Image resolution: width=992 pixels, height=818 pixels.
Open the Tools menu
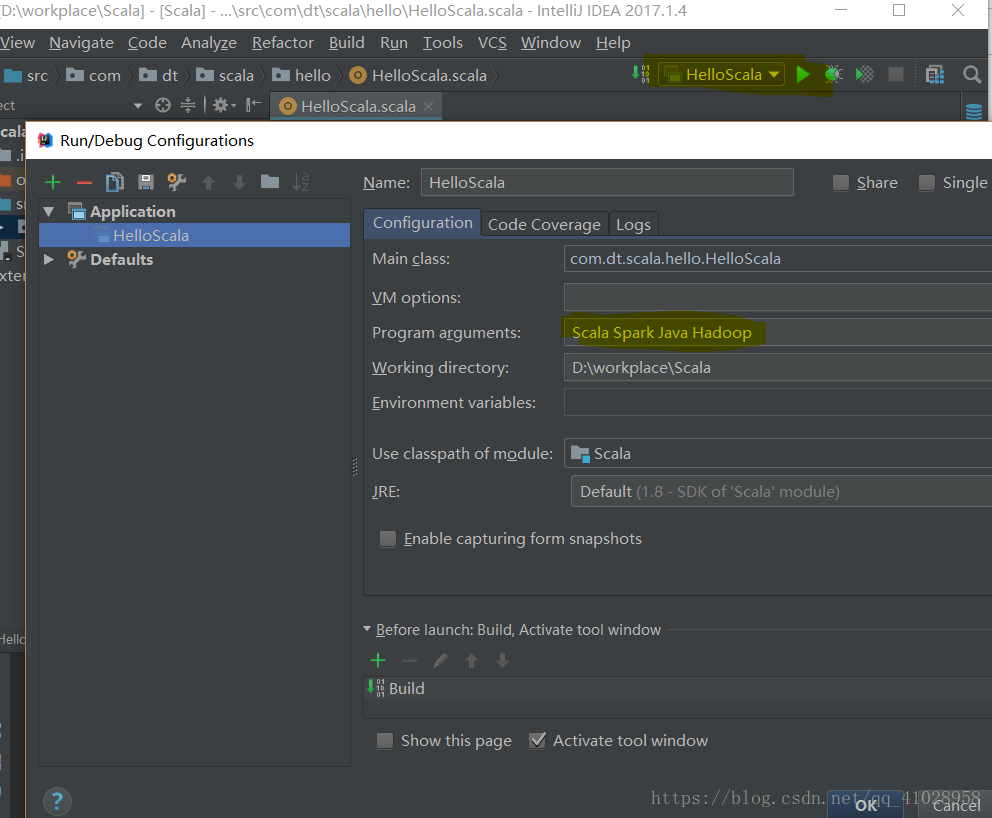click(443, 43)
